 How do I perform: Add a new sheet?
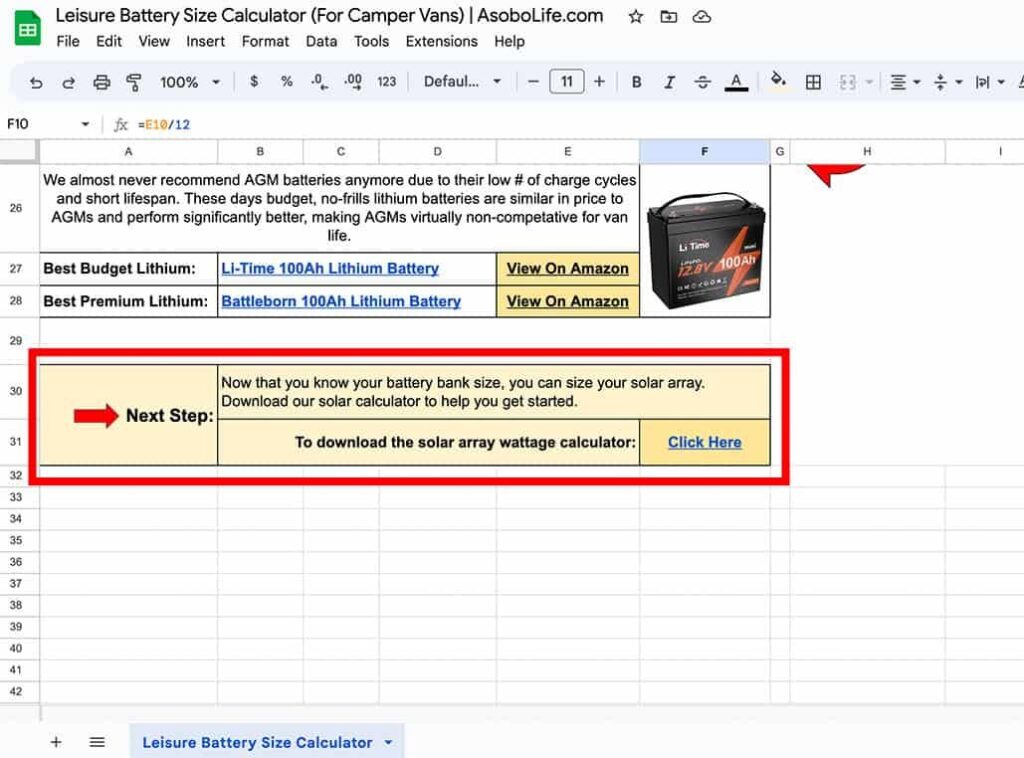click(x=56, y=742)
